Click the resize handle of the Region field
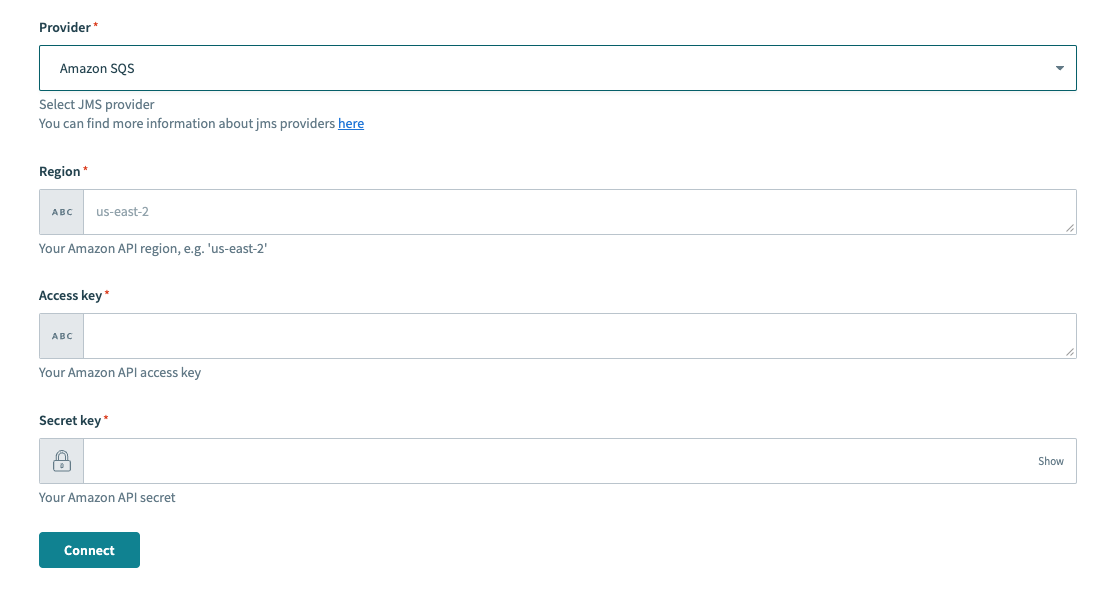Viewport: 1103px width, 603px height. coord(1072,231)
